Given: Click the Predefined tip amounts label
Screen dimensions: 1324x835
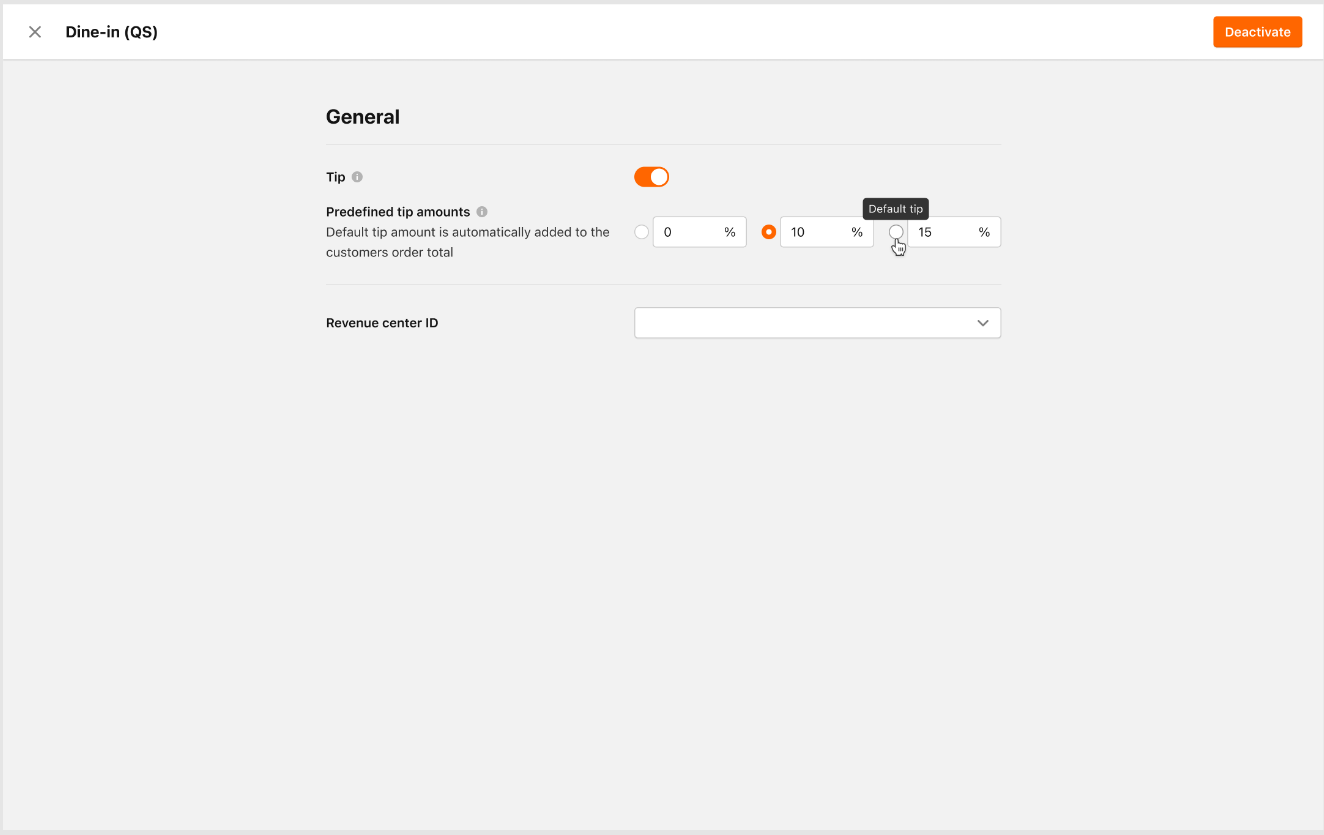Looking at the screenshot, I should point(398,212).
